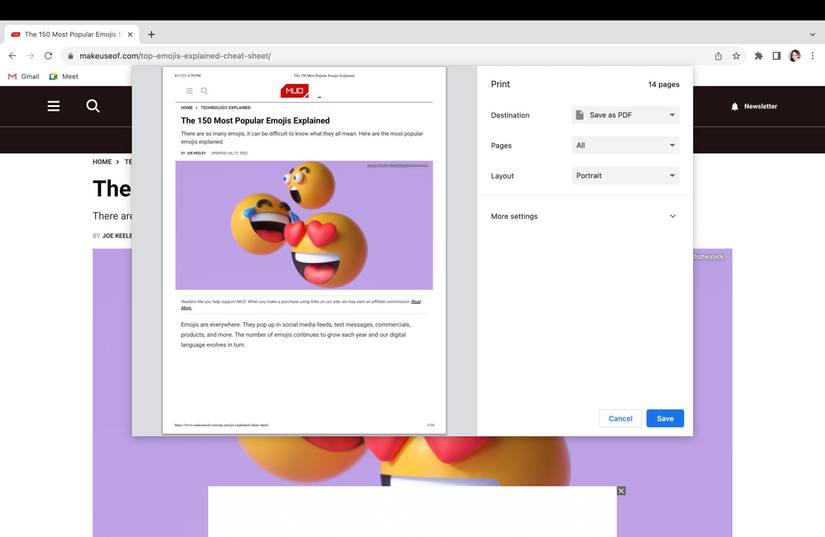This screenshot has width=825, height=537.
Task: Click the Newsletter bell icon
Action: [735, 106]
